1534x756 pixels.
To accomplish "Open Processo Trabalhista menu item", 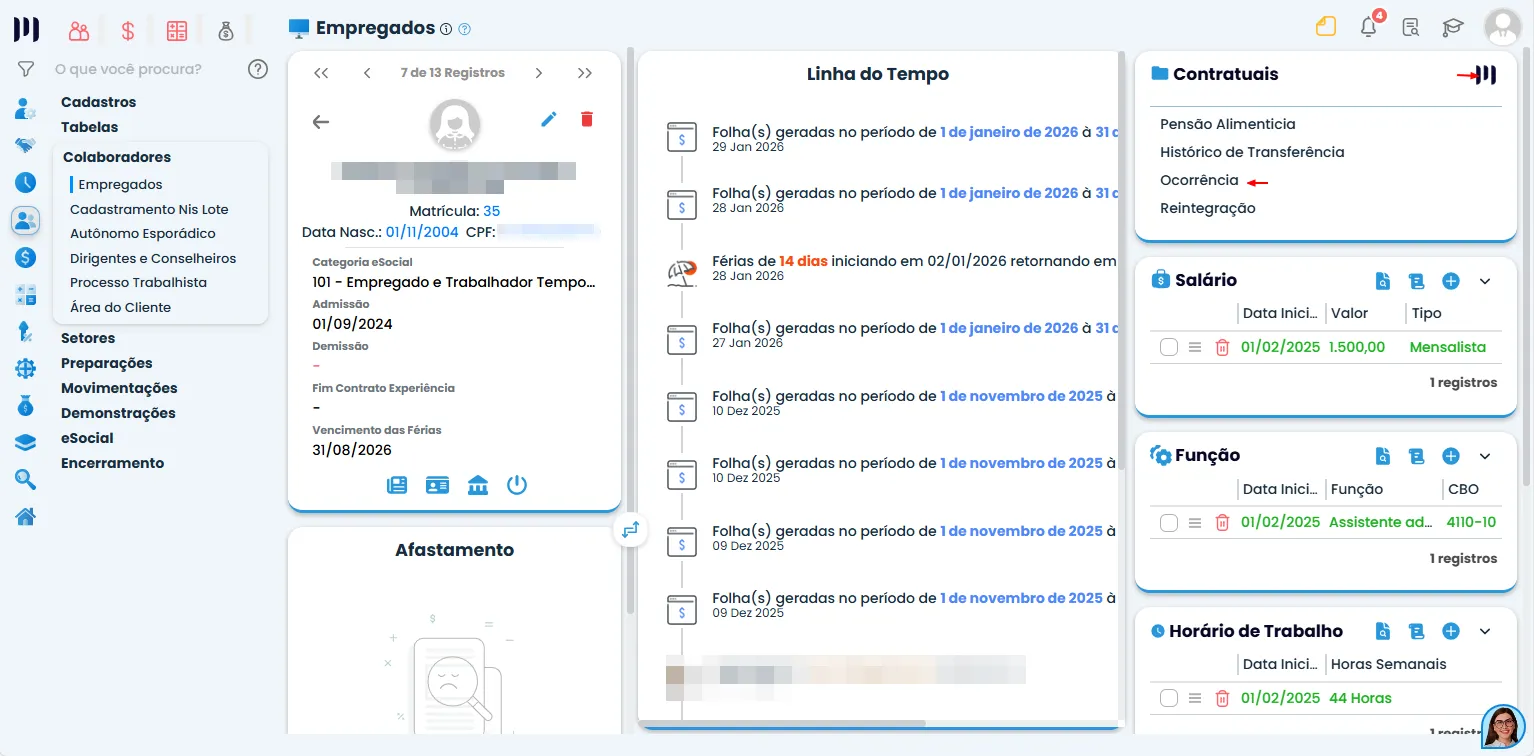I will click(138, 283).
